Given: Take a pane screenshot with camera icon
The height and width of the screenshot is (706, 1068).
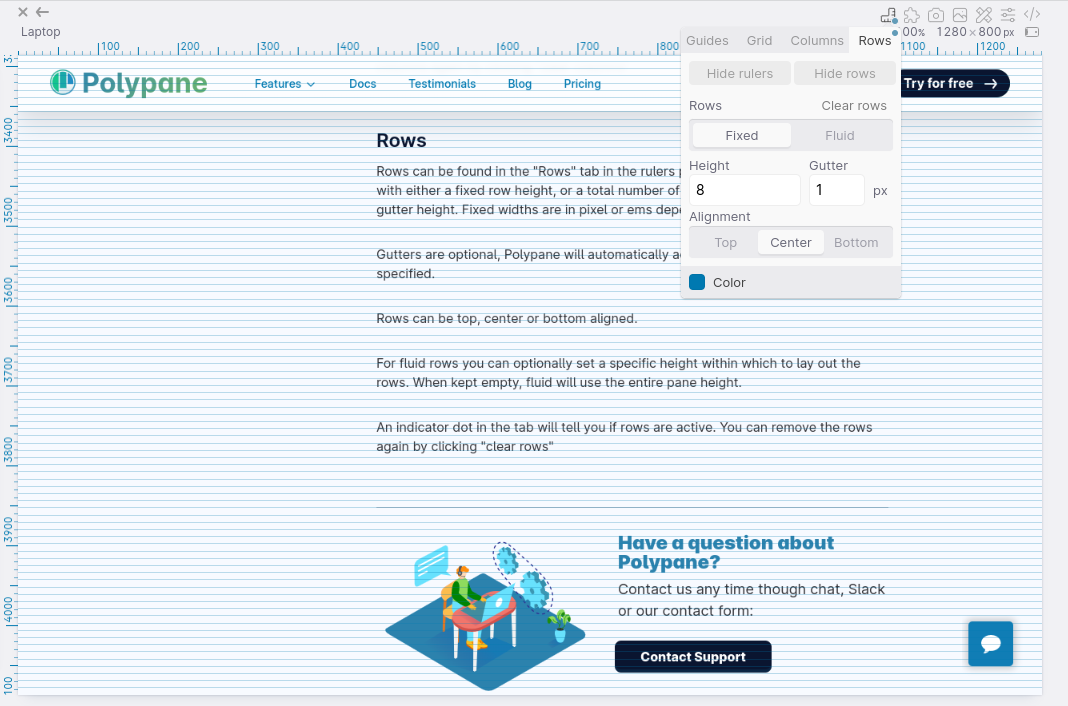Looking at the screenshot, I should [936, 14].
